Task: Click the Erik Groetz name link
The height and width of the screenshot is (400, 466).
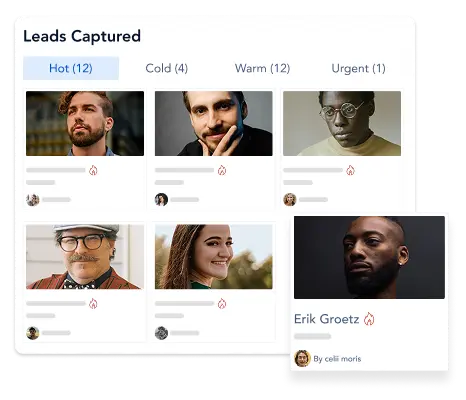Action: (x=326, y=319)
